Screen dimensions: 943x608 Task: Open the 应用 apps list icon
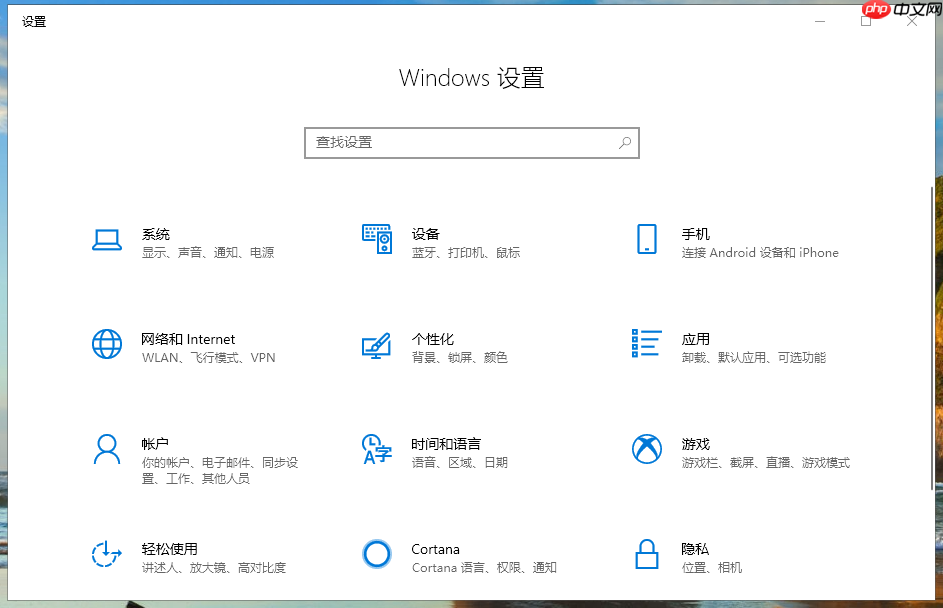click(x=646, y=344)
